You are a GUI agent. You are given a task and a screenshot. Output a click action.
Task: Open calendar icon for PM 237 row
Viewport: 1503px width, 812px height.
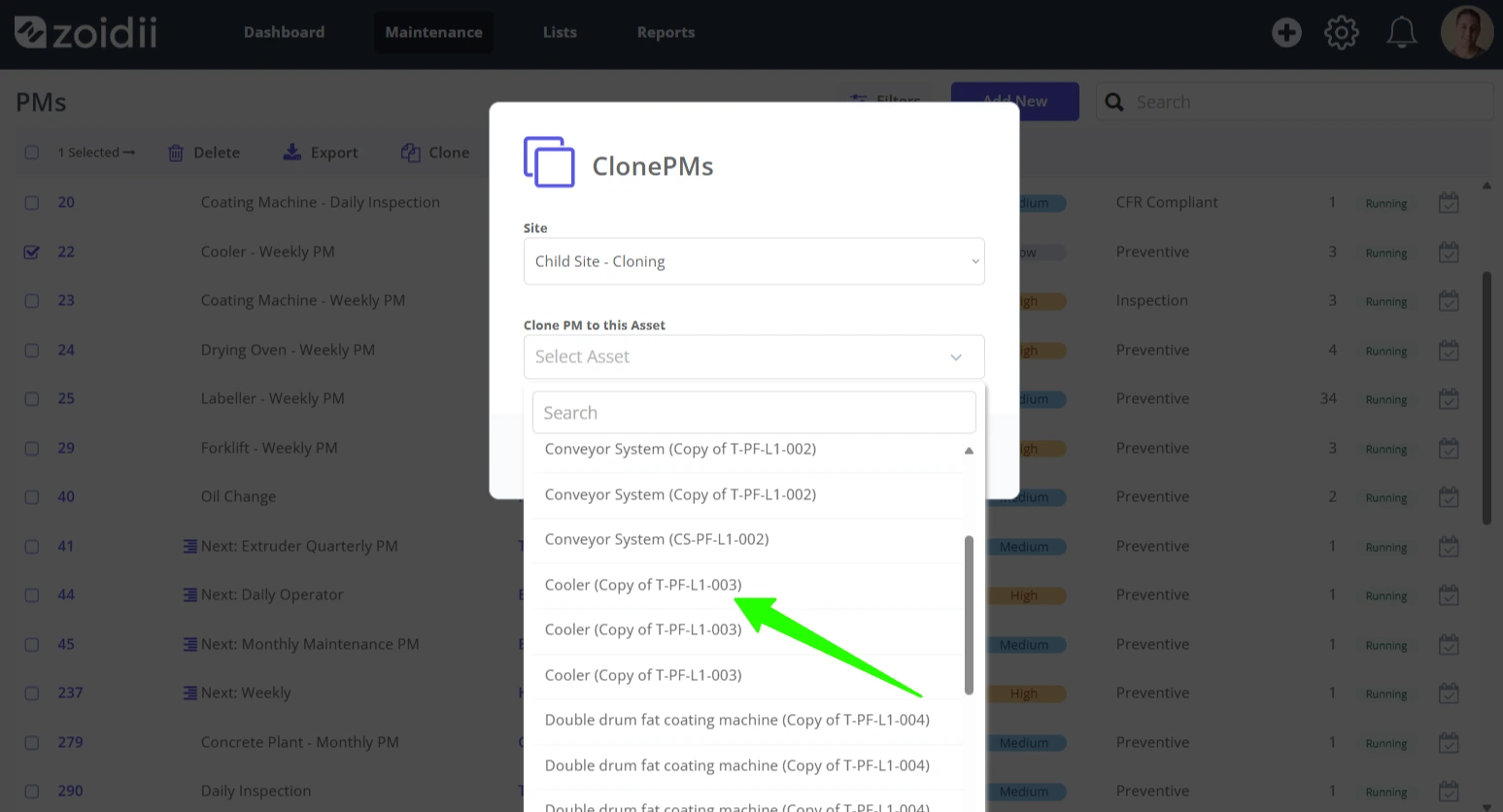pos(1449,694)
